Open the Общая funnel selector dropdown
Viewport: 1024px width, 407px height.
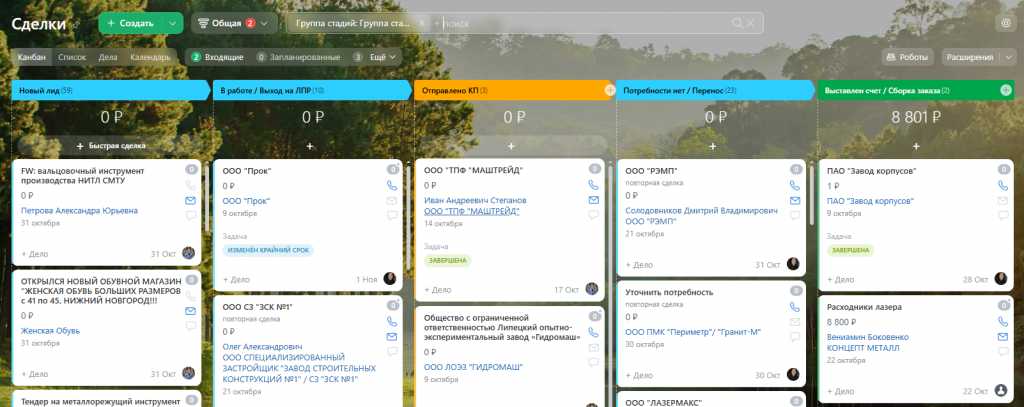click(233, 23)
